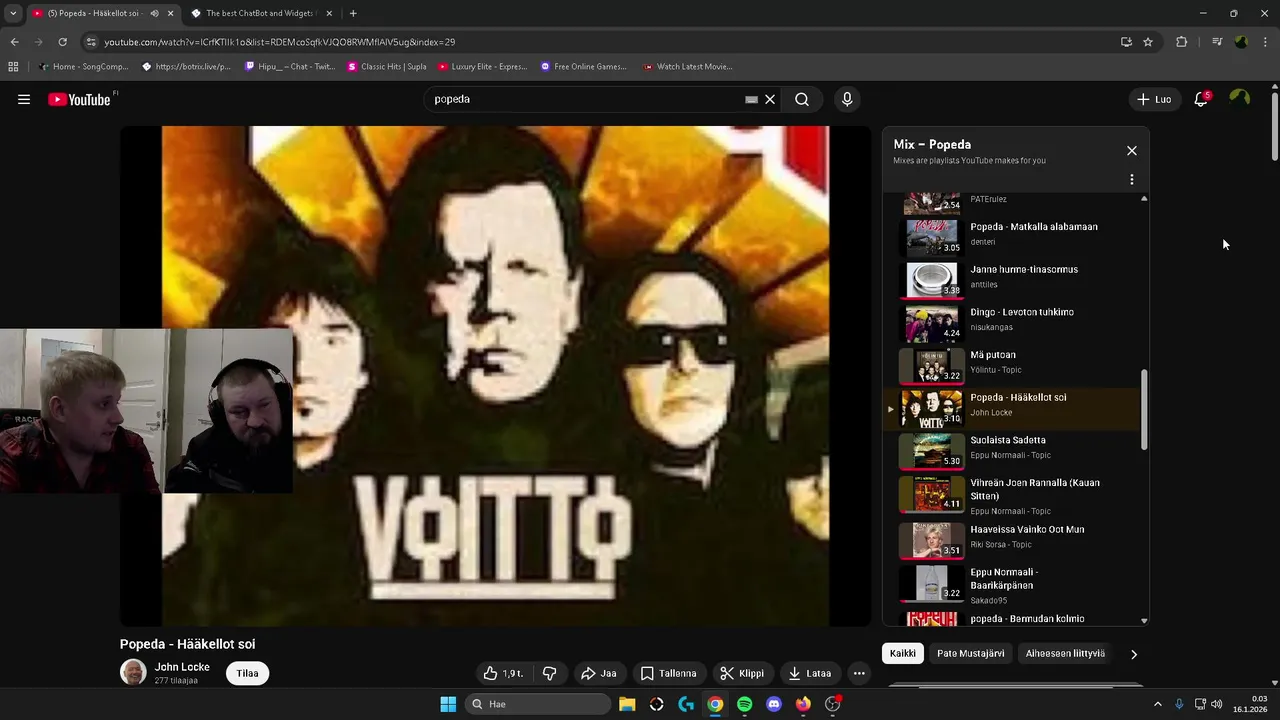Bookmark this page with the star
Screen dimensions: 1280x720
(x=1148, y=42)
